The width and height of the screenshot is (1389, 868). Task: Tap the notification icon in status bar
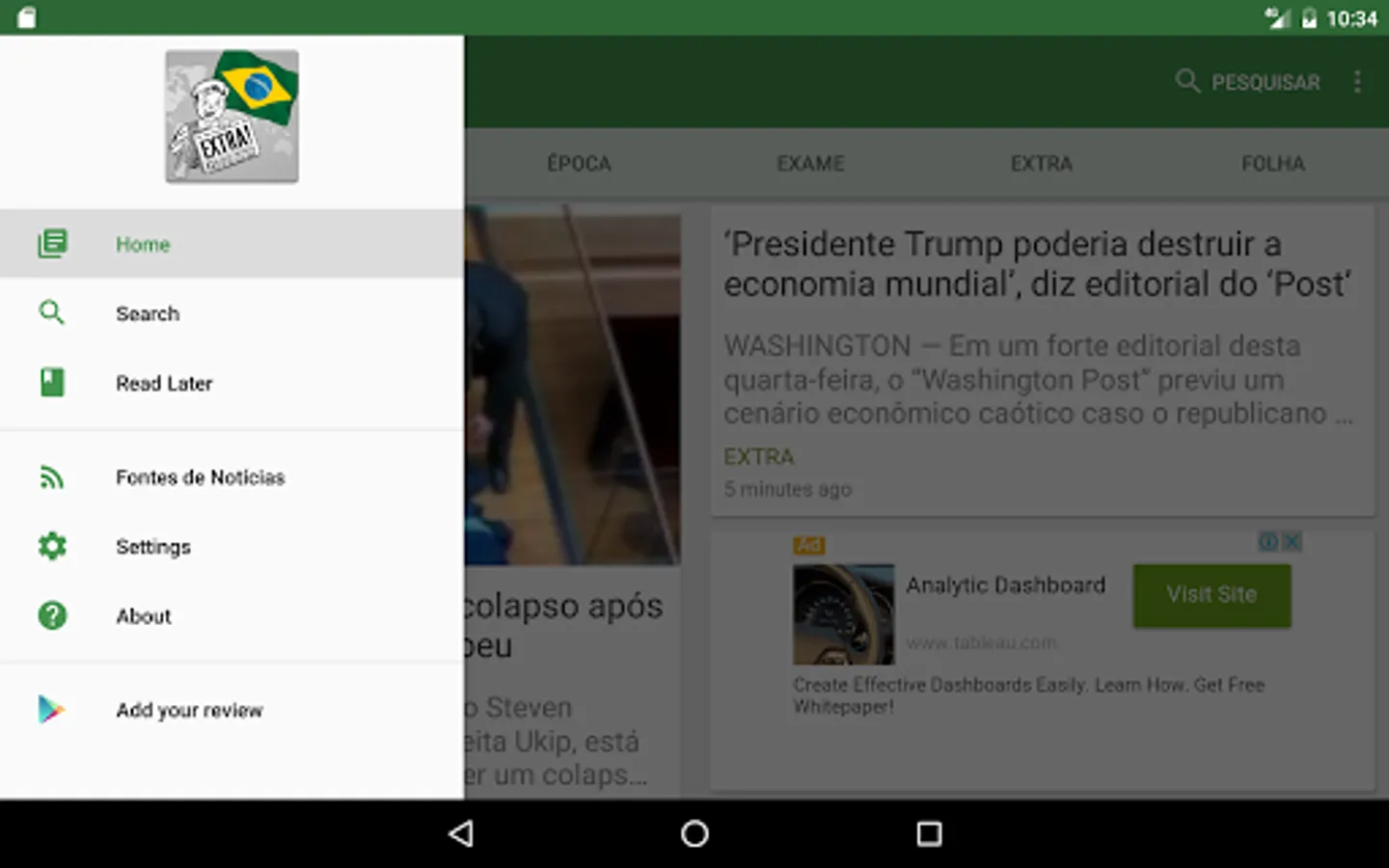tap(26, 18)
